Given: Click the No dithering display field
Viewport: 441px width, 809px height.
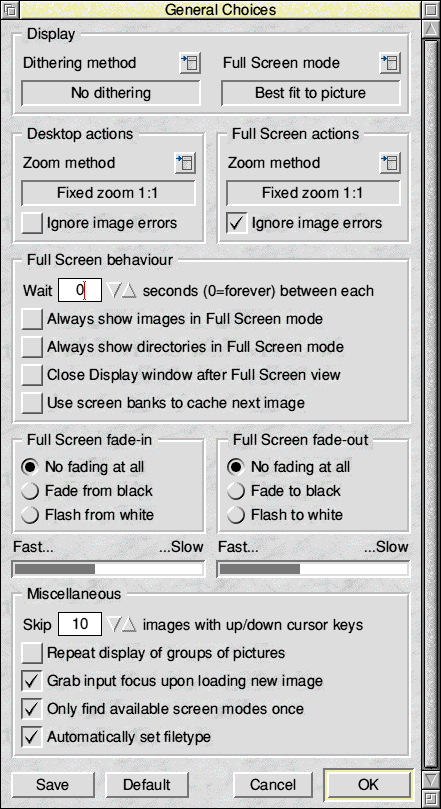Looking at the screenshot, I should (x=110, y=93).
